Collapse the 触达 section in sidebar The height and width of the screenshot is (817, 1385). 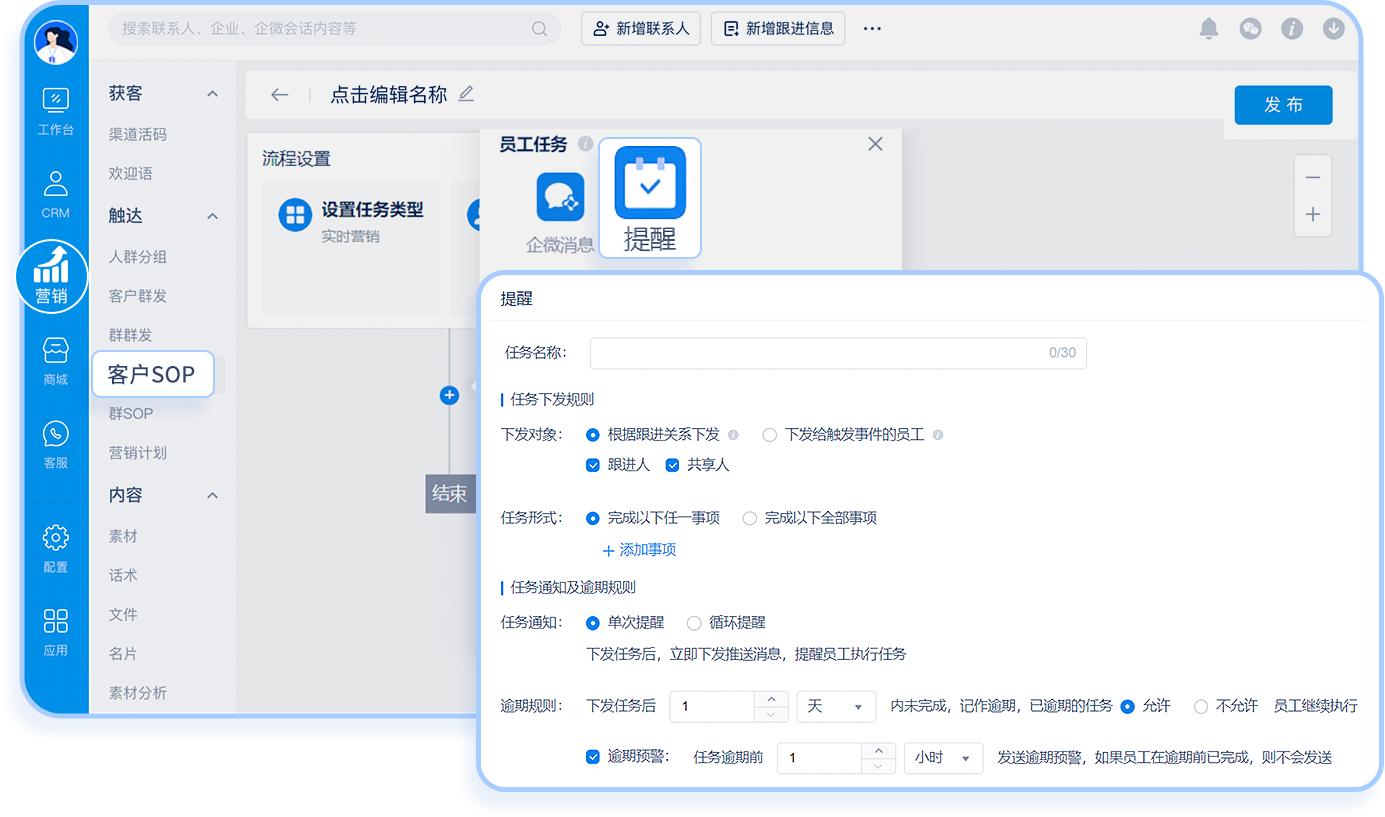pyautogui.click(x=211, y=214)
